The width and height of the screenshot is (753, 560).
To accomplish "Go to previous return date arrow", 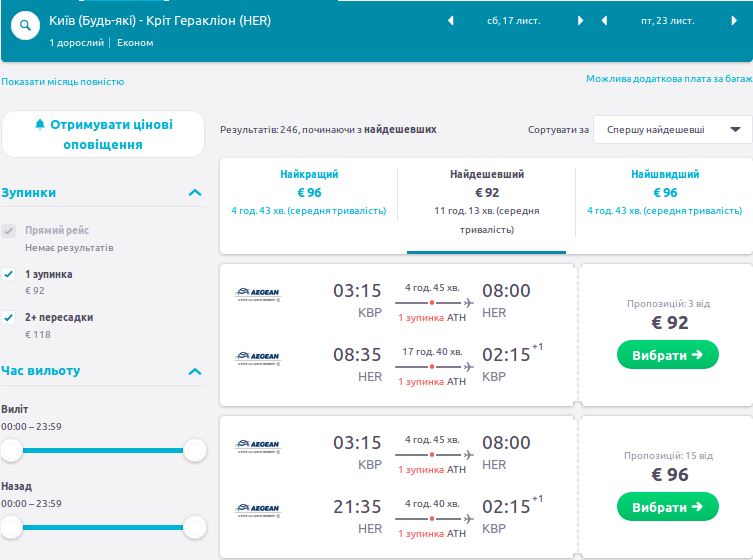I will (x=604, y=20).
